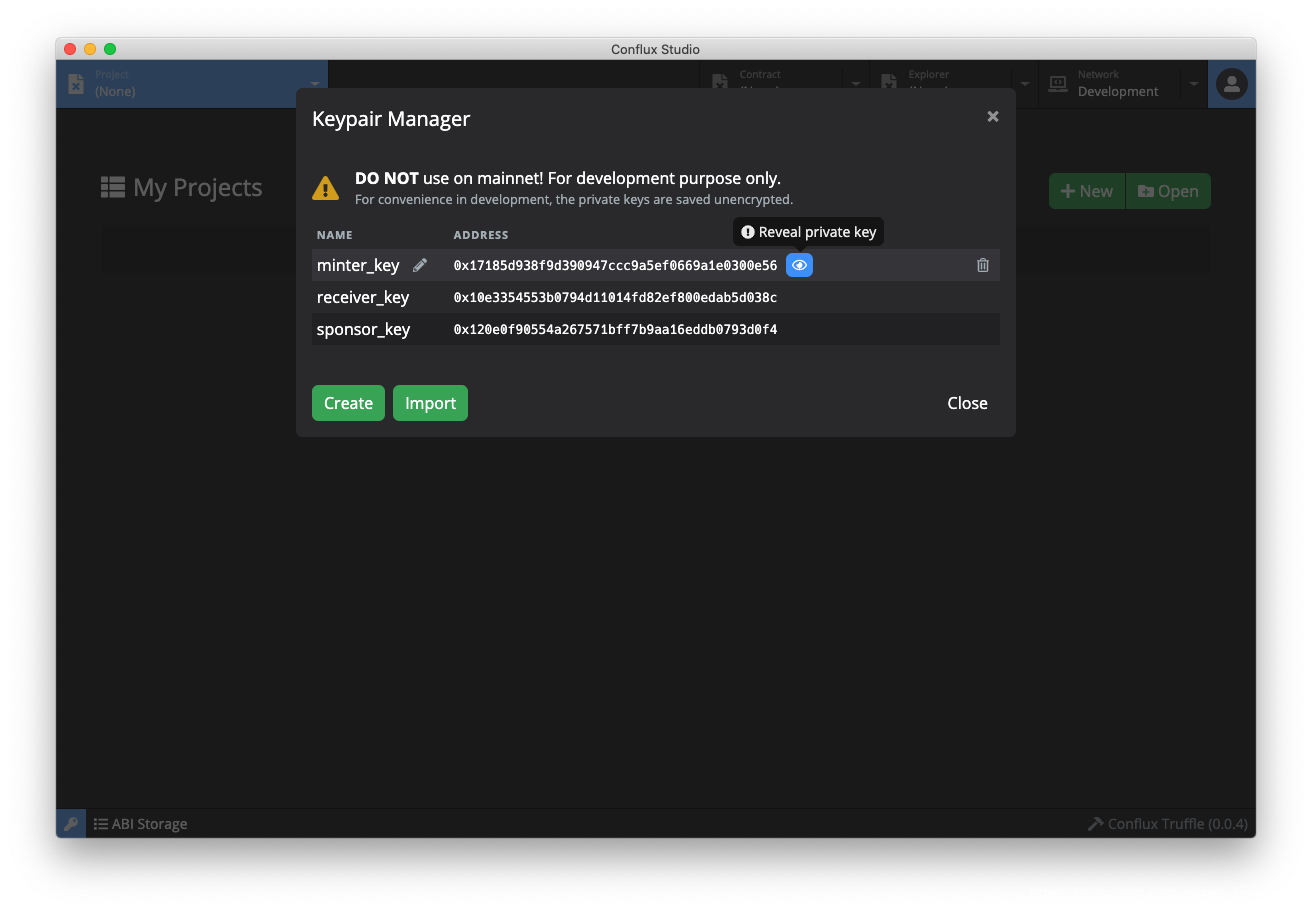Click the New project button
Image resolution: width=1312 pixels, height=912 pixels.
[x=1087, y=191]
